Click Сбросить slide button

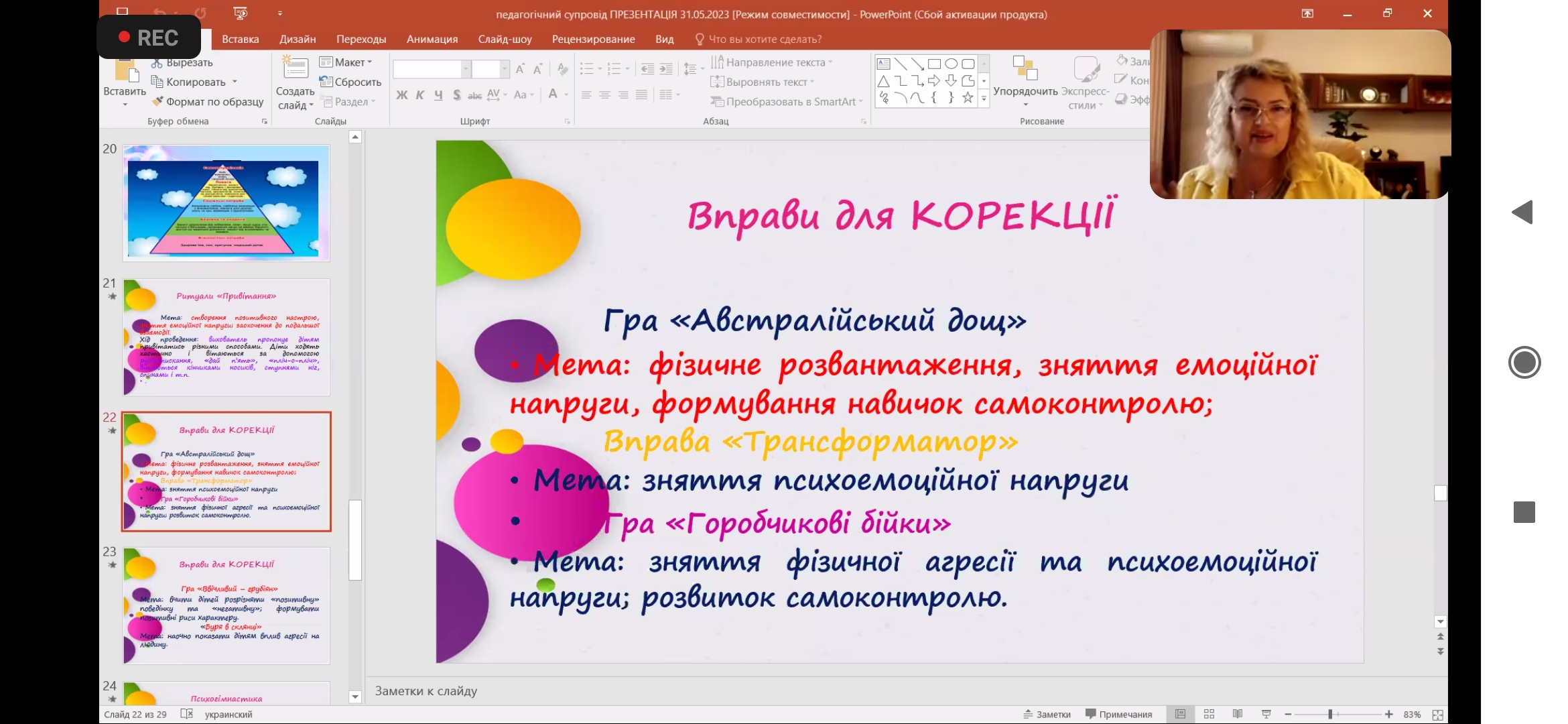(x=350, y=82)
